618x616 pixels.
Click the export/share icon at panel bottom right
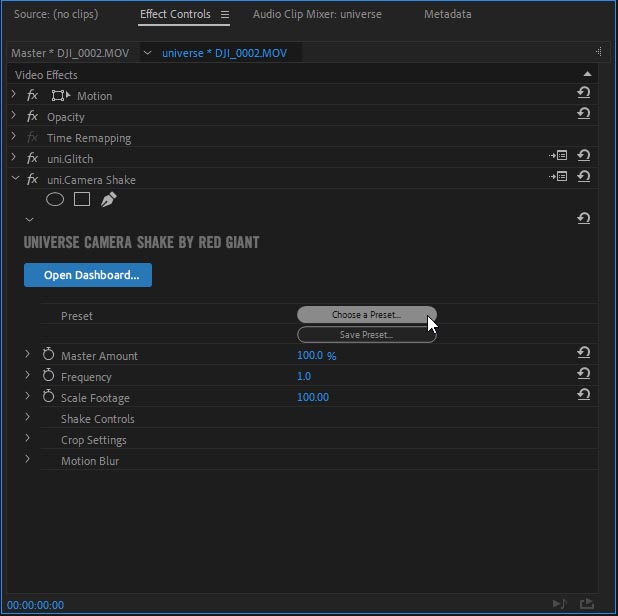(586, 604)
